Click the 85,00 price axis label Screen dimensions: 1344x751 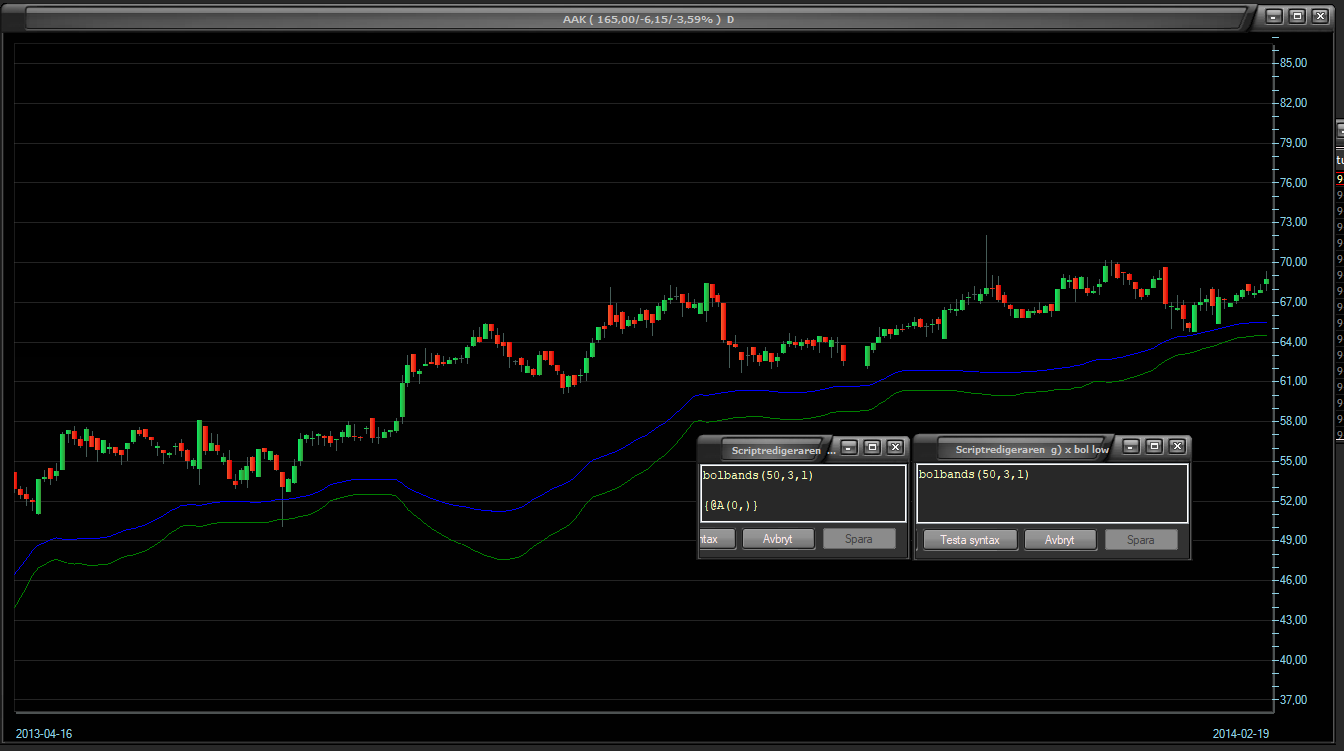coord(1294,63)
